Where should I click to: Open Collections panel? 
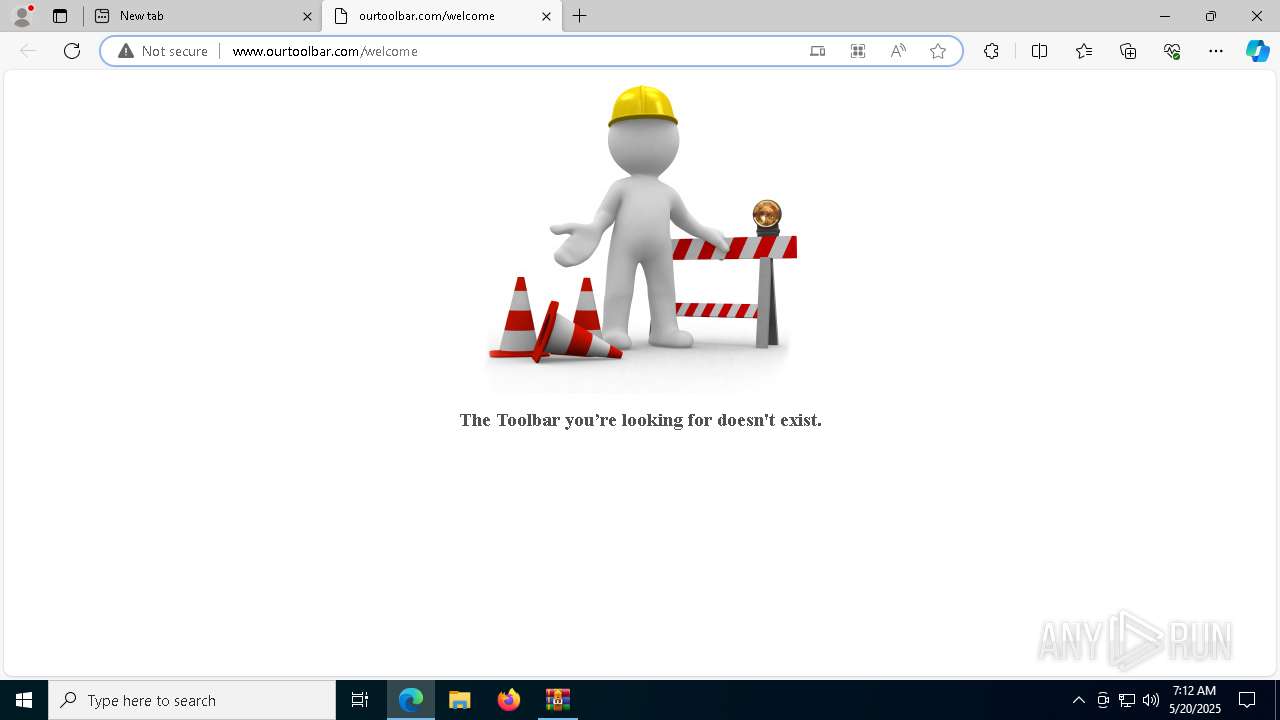(x=1128, y=51)
